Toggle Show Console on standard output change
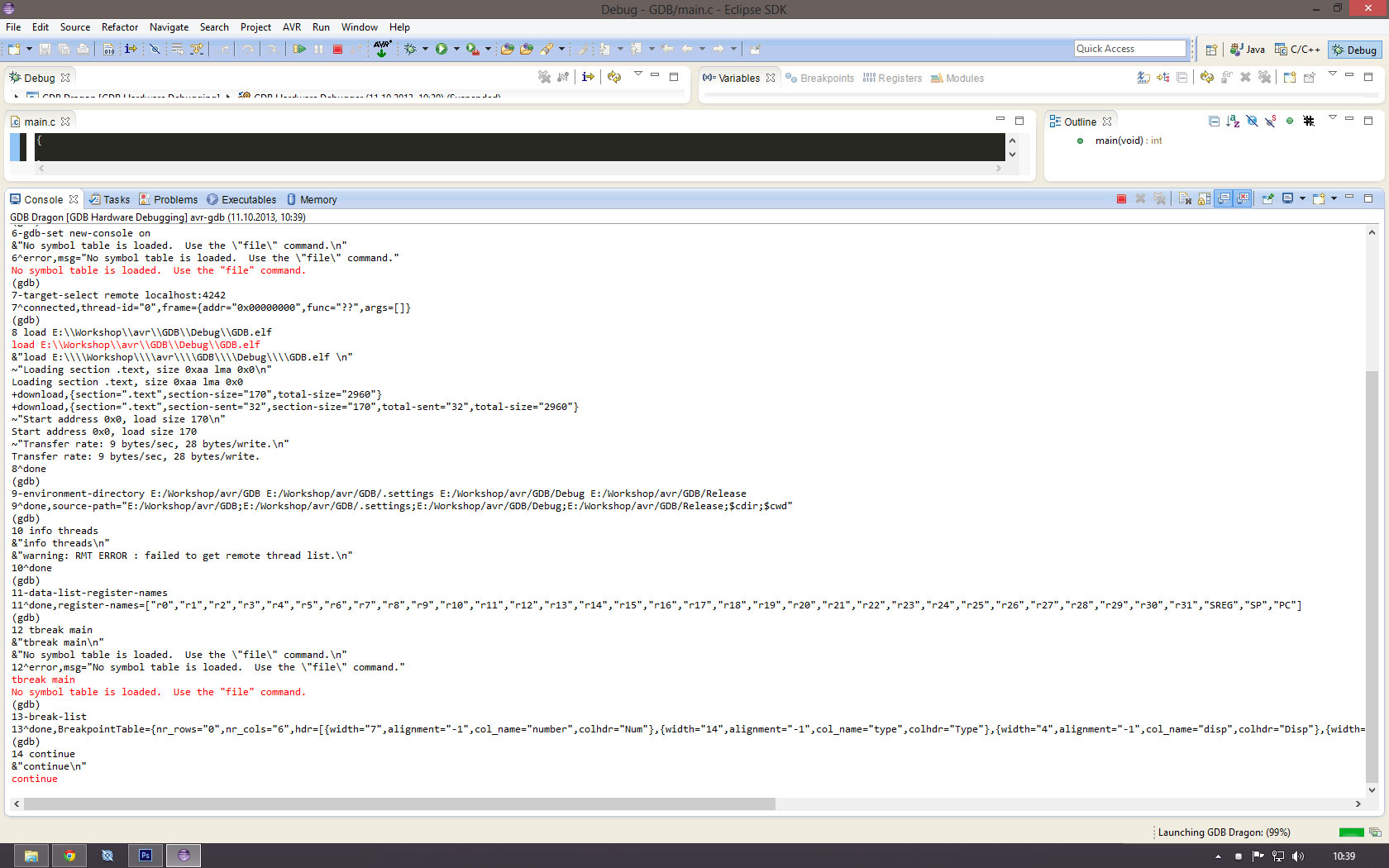The width and height of the screenshot is (1389, 868). (x=1224, y=199)
